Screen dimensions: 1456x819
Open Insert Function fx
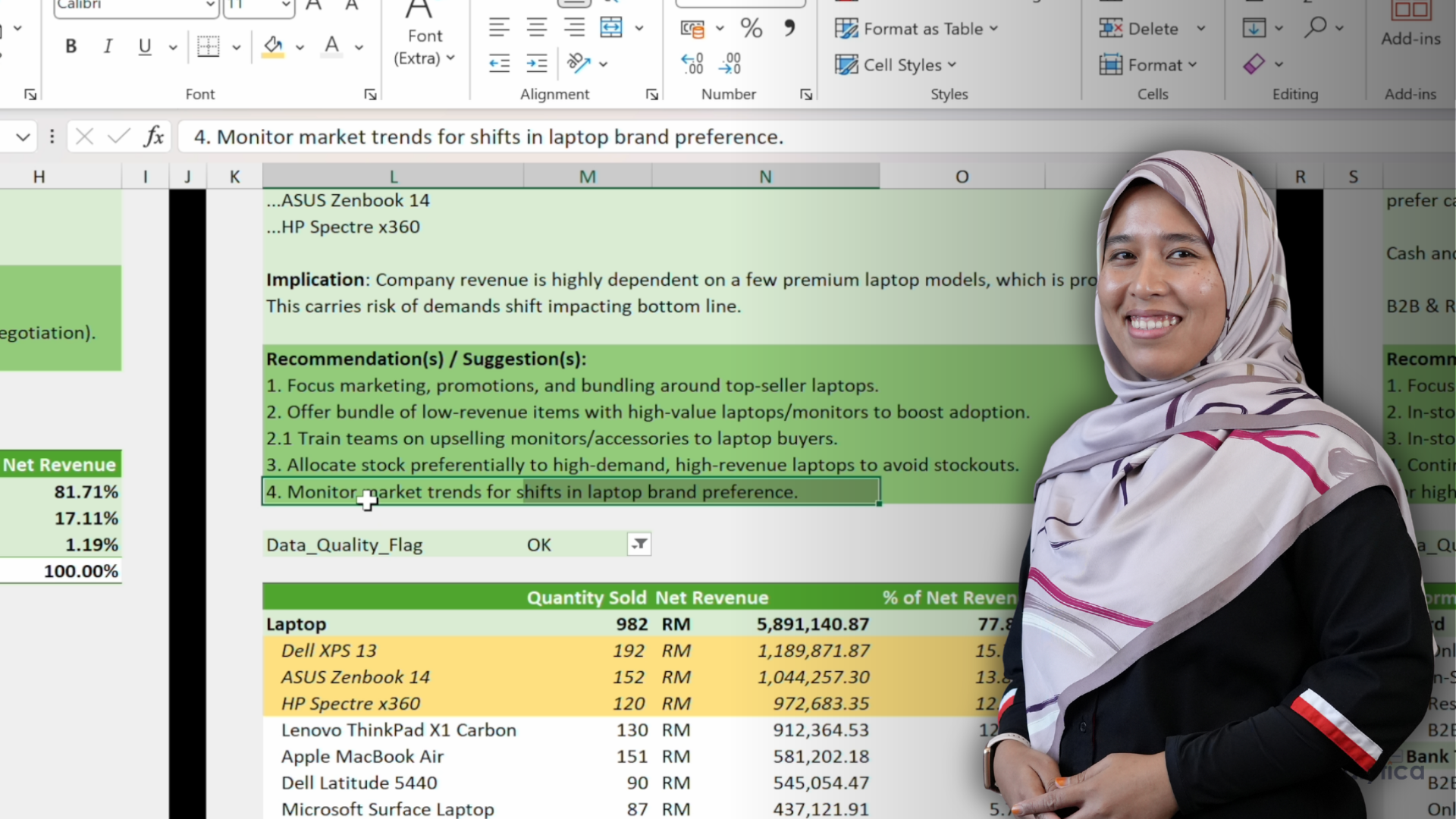(154, 136)
